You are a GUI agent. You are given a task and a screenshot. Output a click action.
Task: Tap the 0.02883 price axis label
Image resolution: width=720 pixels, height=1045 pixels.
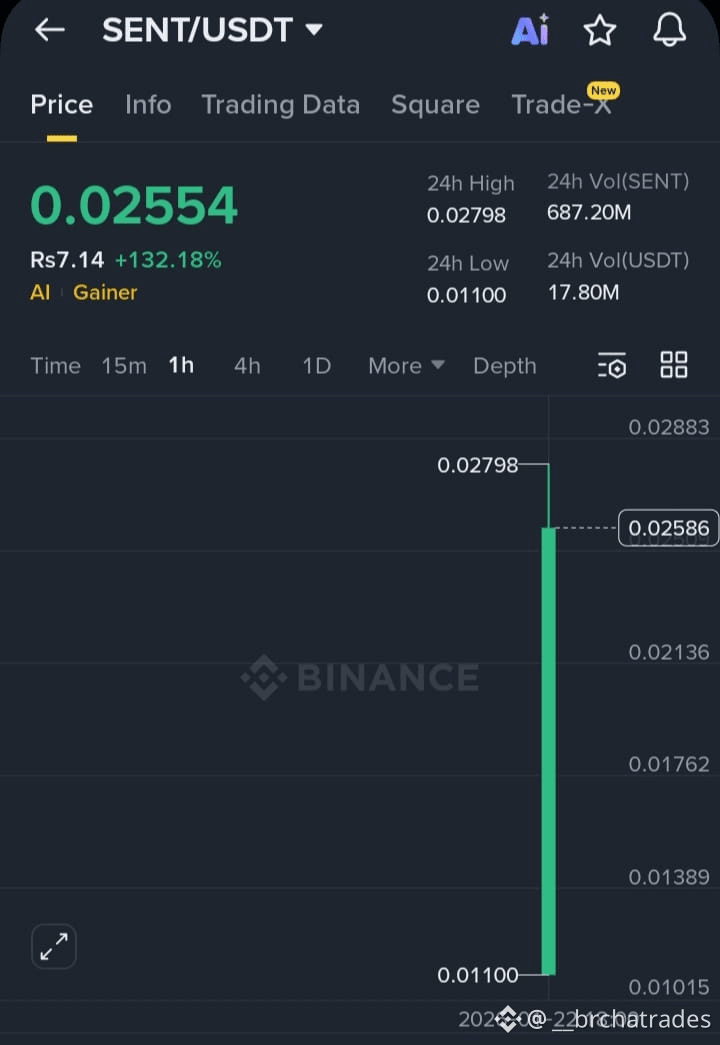(x=669, y=427)
